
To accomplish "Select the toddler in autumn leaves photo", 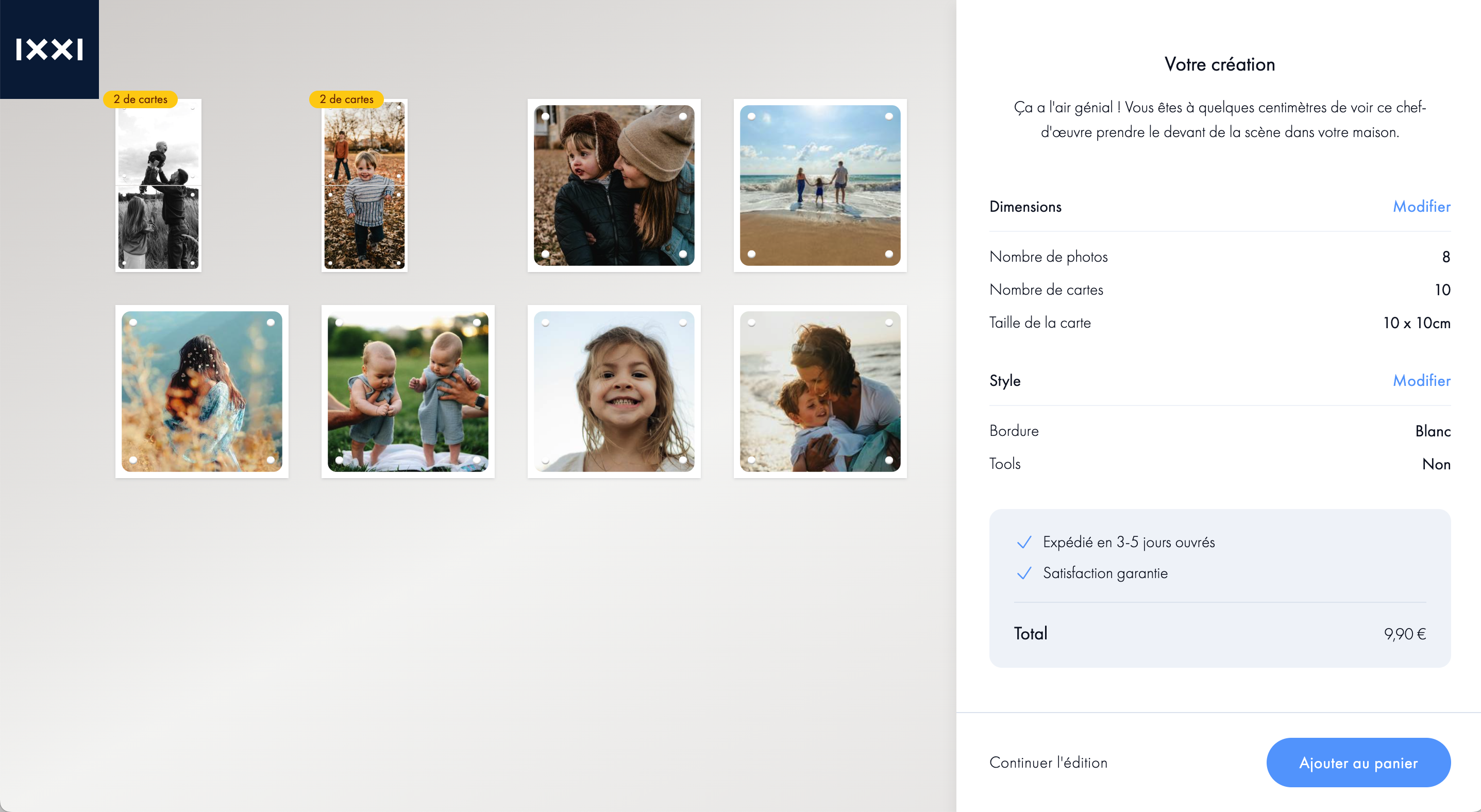I will (x=364, y=185).
